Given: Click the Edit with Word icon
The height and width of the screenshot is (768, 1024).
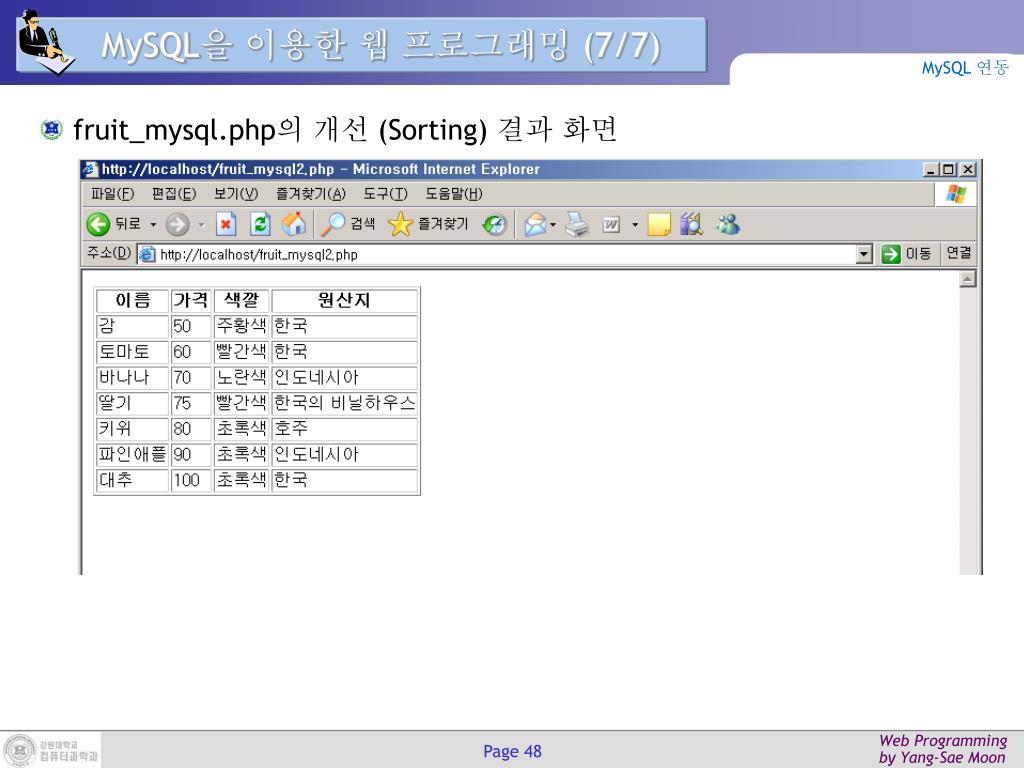Looking at the screenshot, I should pyautogui.click(x=611, y=225).
